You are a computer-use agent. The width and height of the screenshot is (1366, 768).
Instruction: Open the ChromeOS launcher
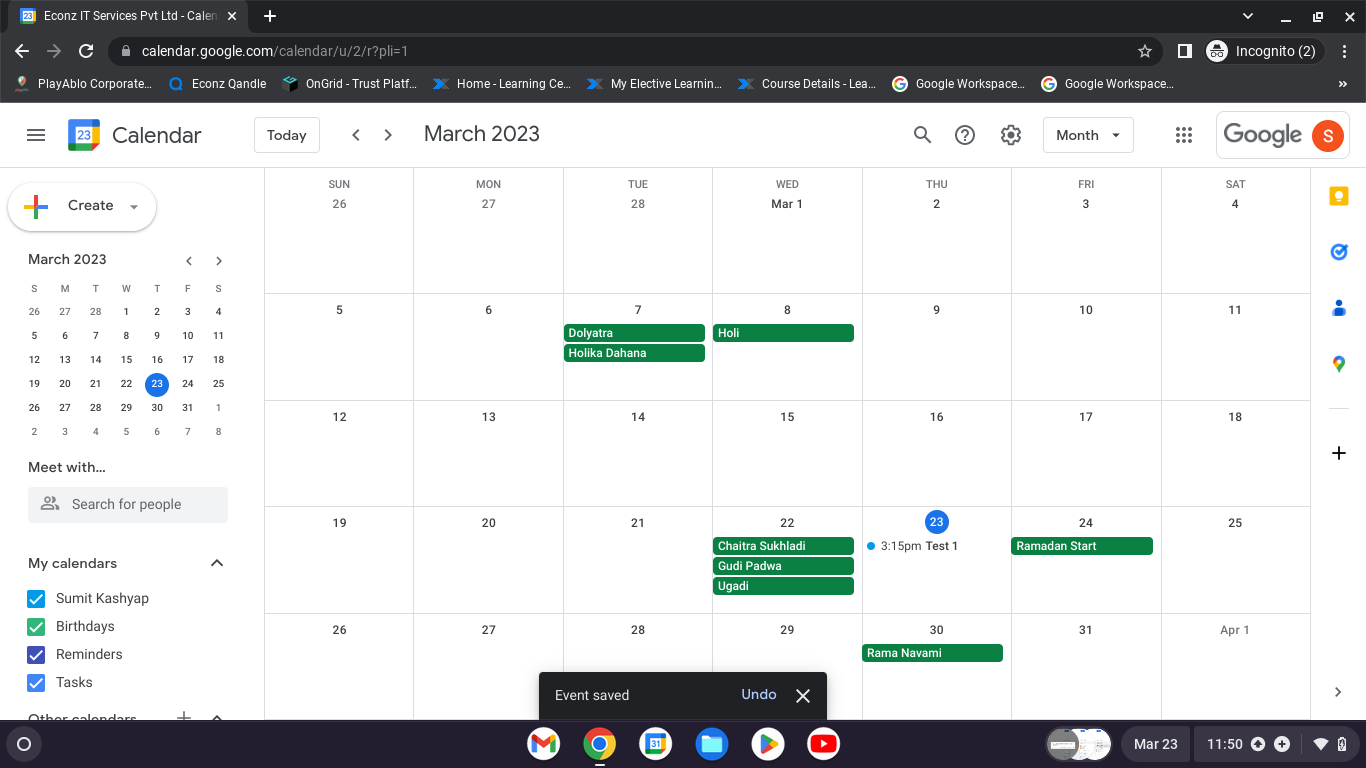[24, 744]
